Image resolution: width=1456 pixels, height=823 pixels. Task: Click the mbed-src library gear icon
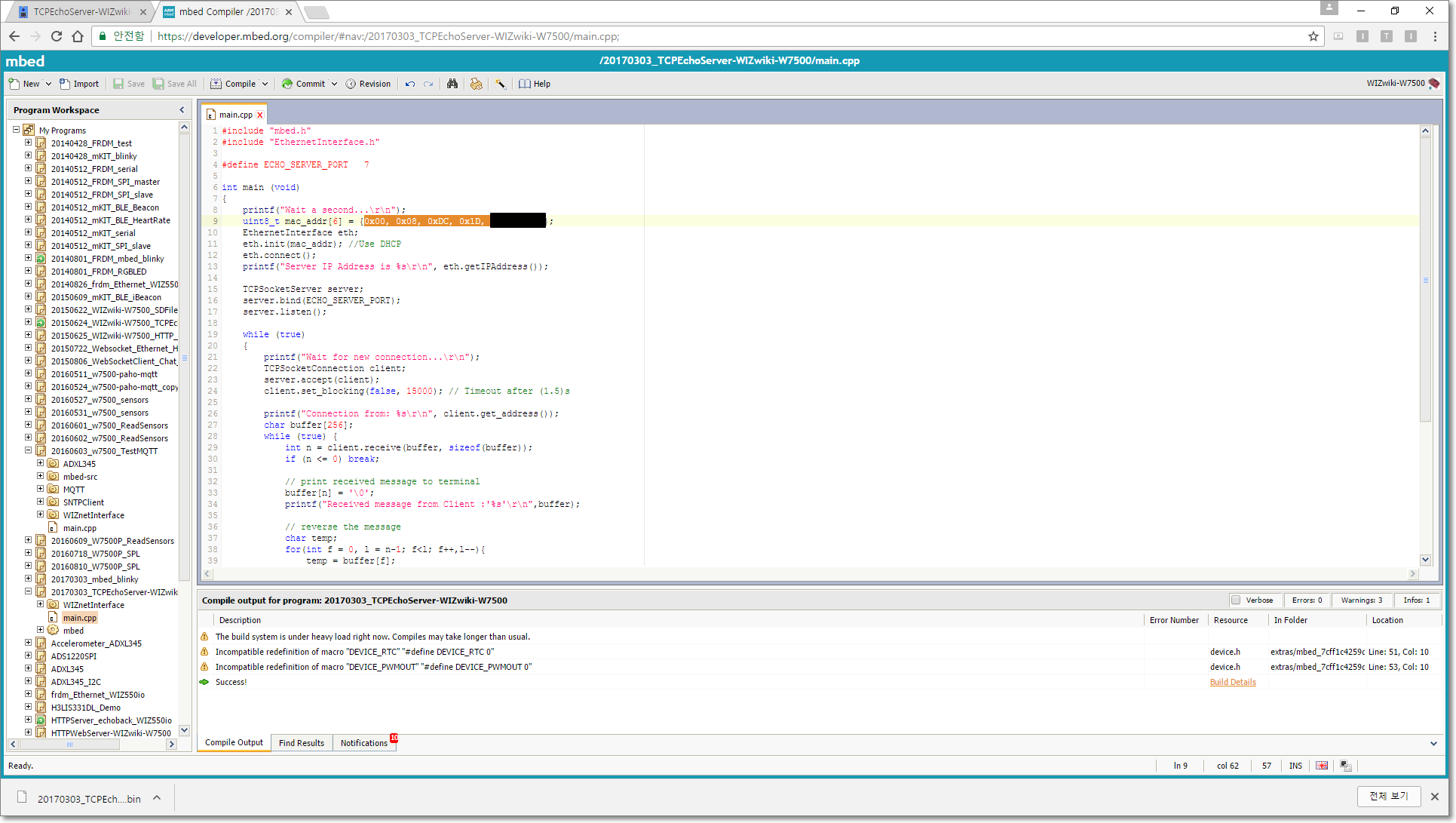(54, 477)
